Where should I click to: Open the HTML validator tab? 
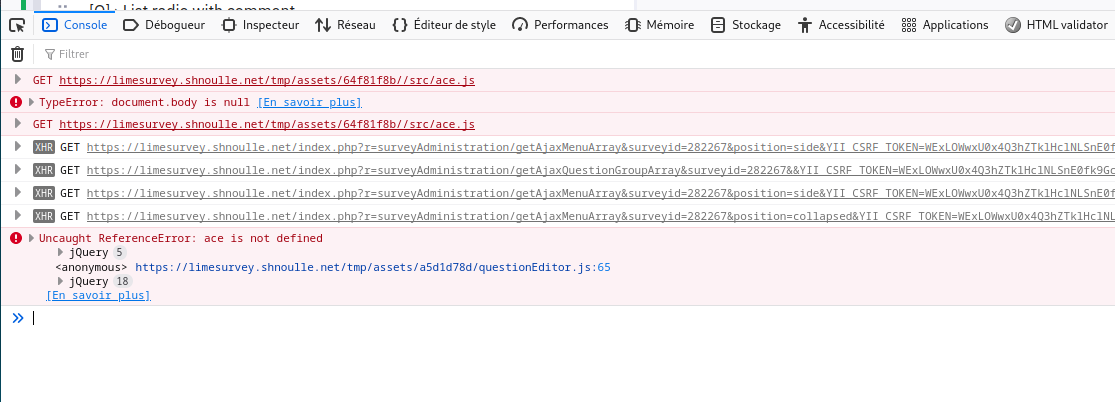pos(1055,25)
